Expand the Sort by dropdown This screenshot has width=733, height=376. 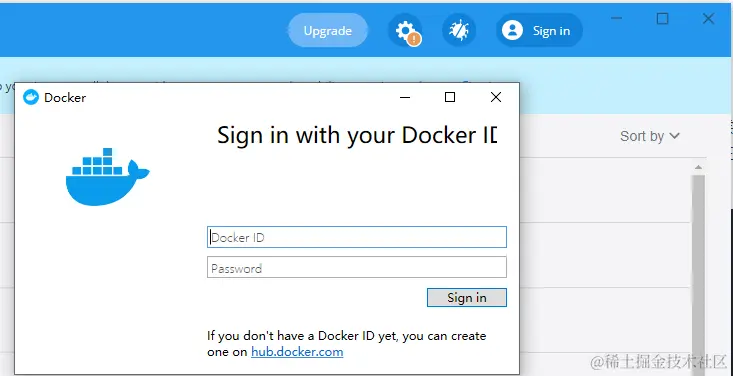pos(649,136)
